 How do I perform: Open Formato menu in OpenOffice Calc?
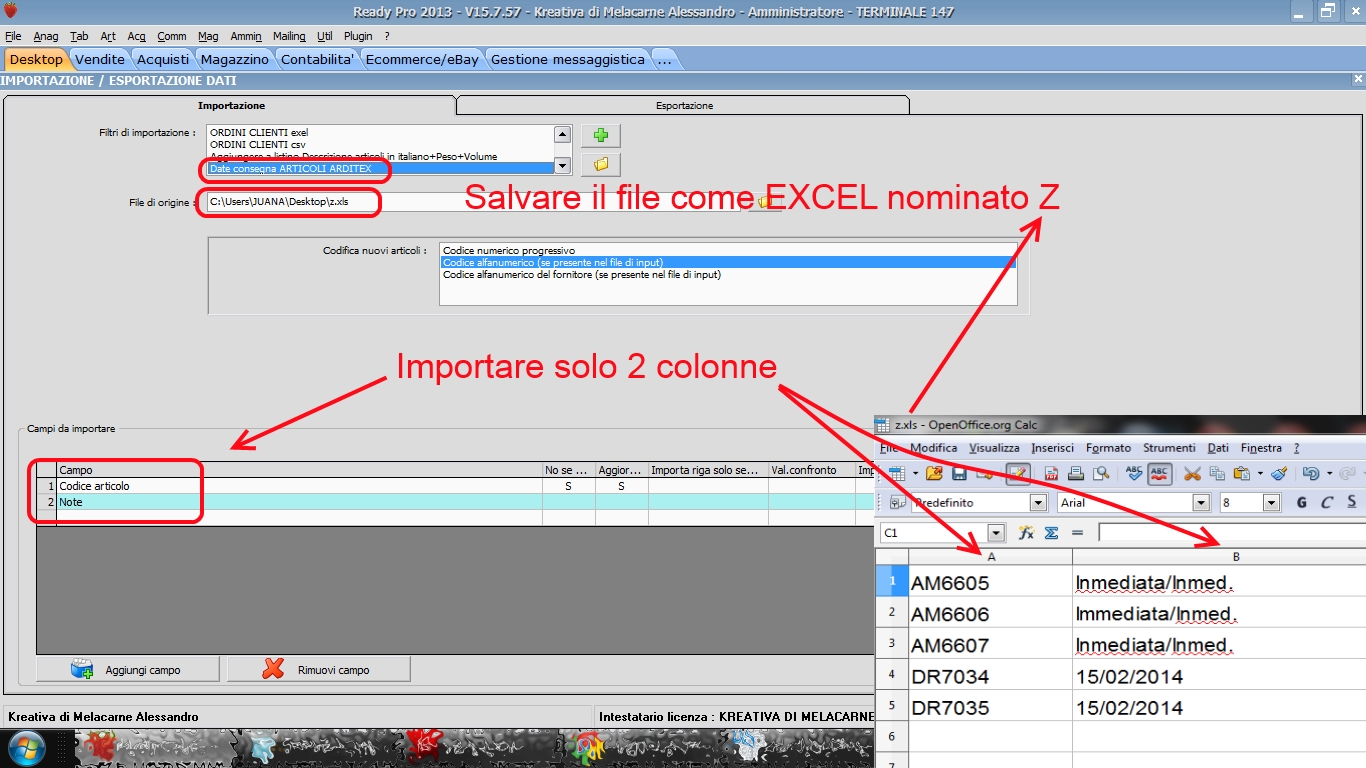coord(1108,448)
